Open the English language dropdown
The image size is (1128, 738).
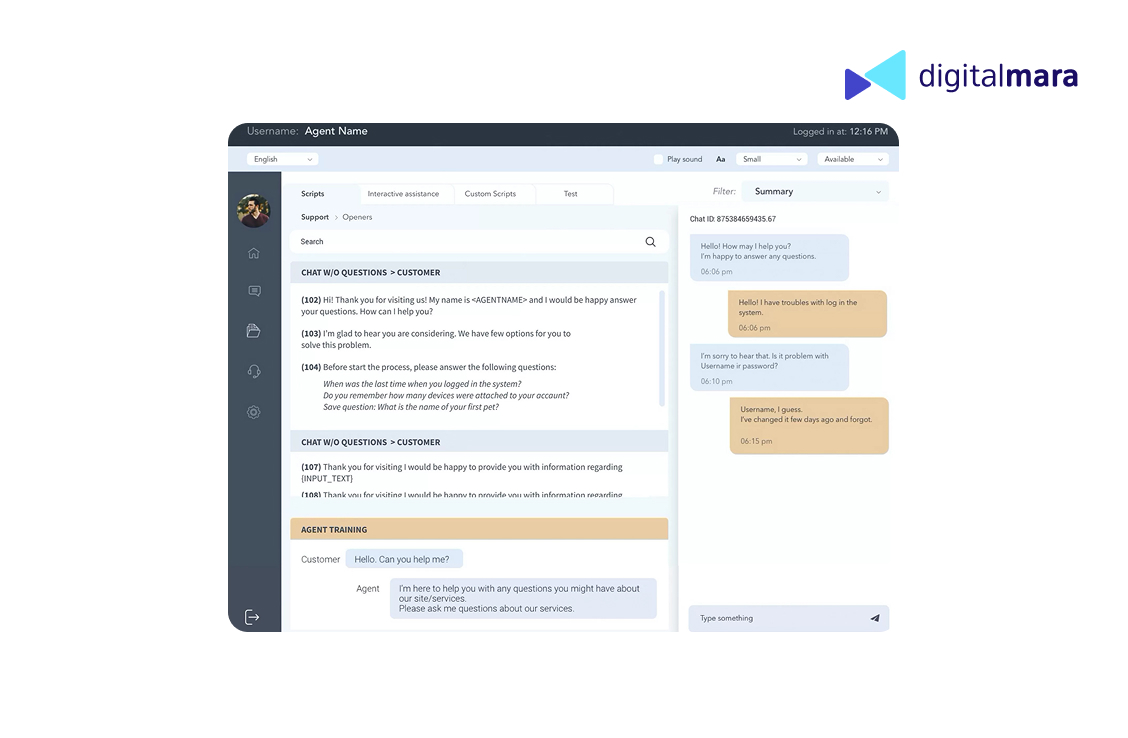click(x=283, y=159)
